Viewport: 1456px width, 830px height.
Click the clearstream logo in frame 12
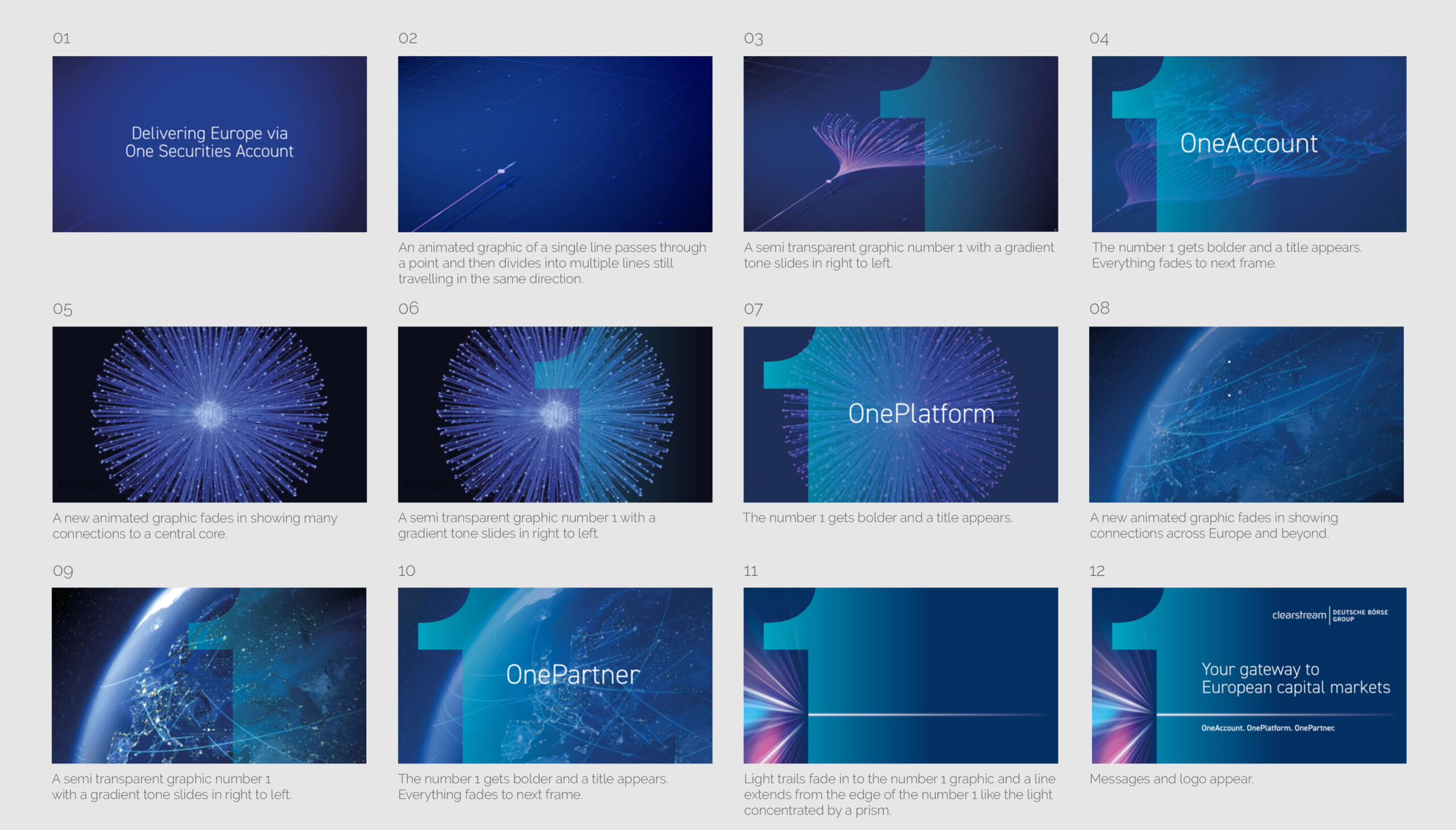tap(1298, 615)
